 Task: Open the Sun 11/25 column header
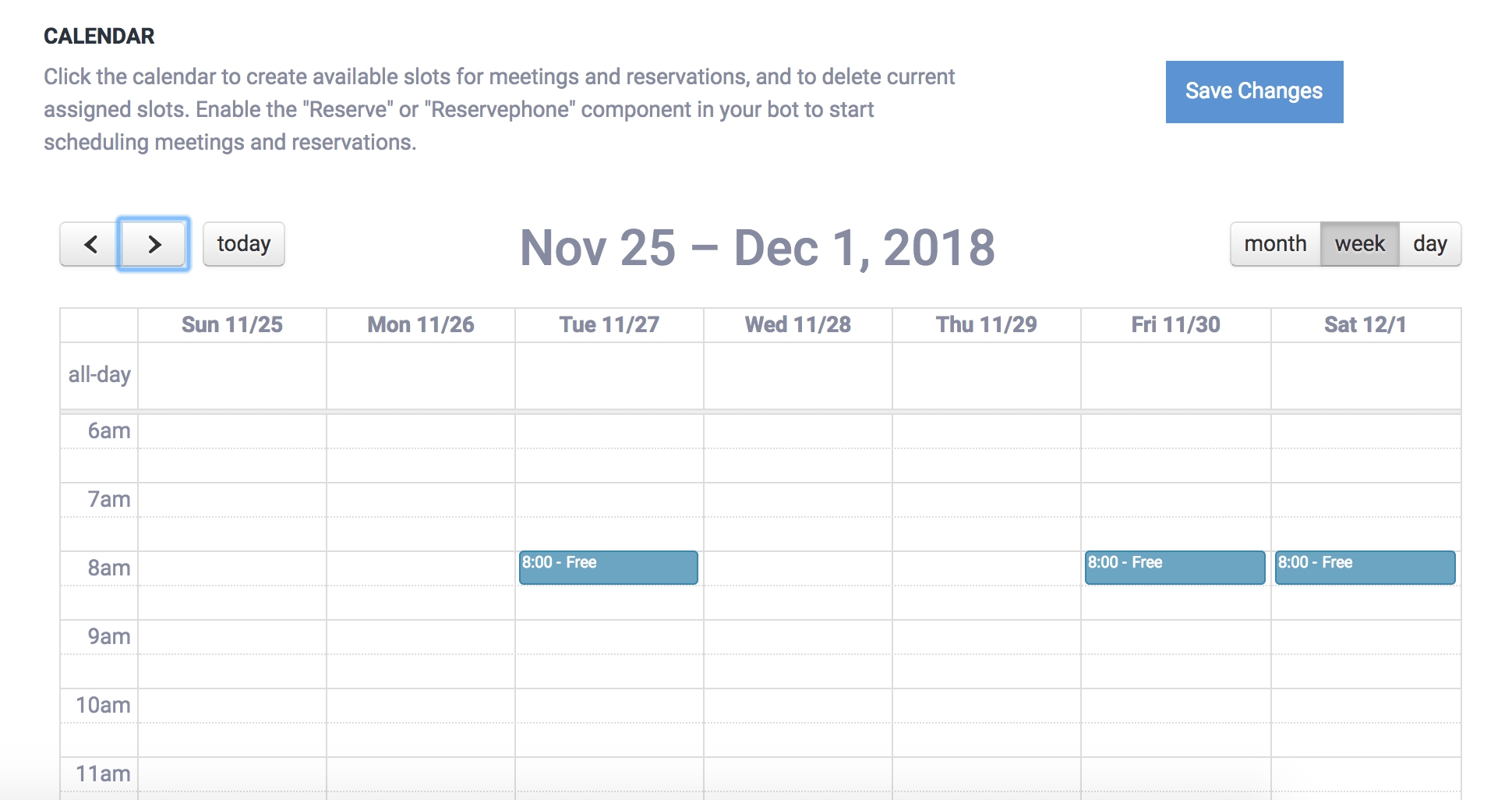pyautogui.click(x=232, y=325)
